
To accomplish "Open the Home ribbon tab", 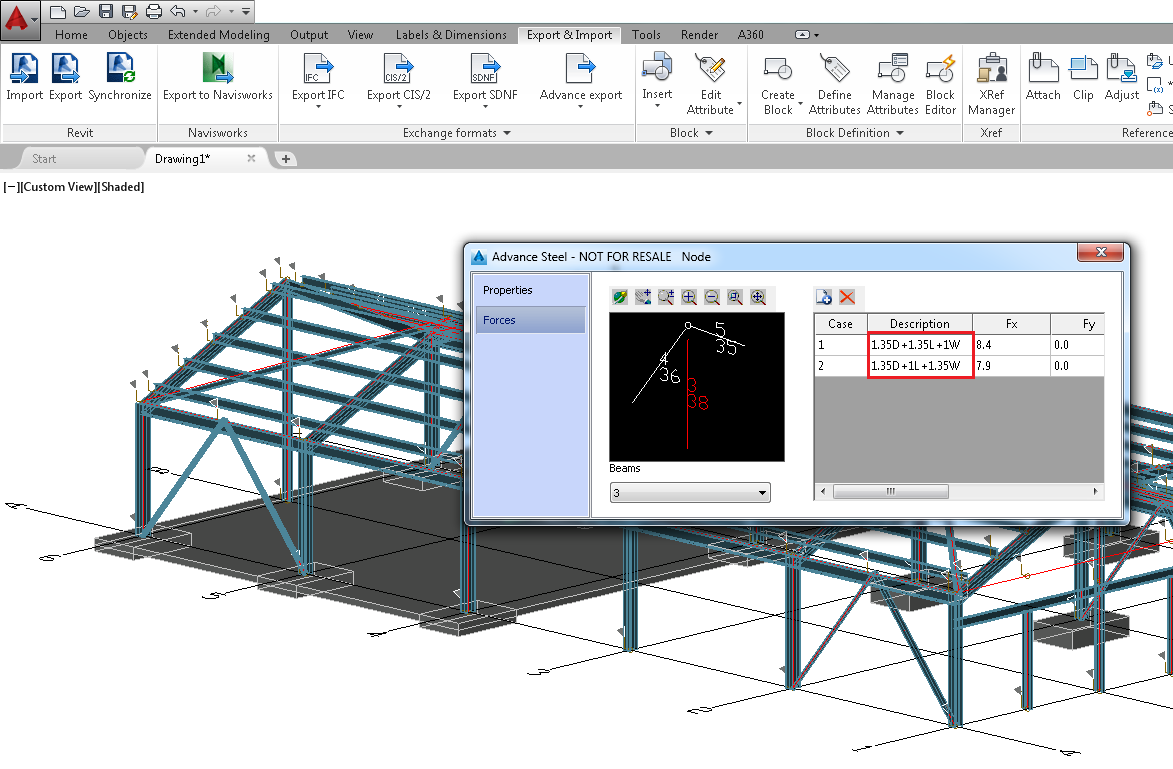I will (x=71, y=34).
